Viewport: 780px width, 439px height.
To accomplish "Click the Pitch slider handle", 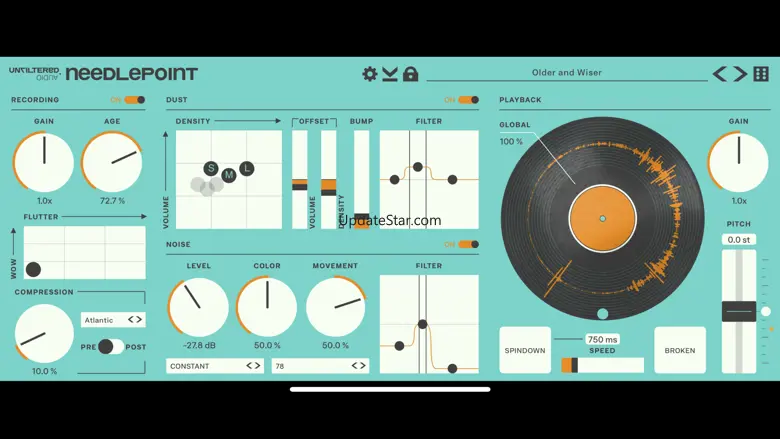I will (739, 311).
